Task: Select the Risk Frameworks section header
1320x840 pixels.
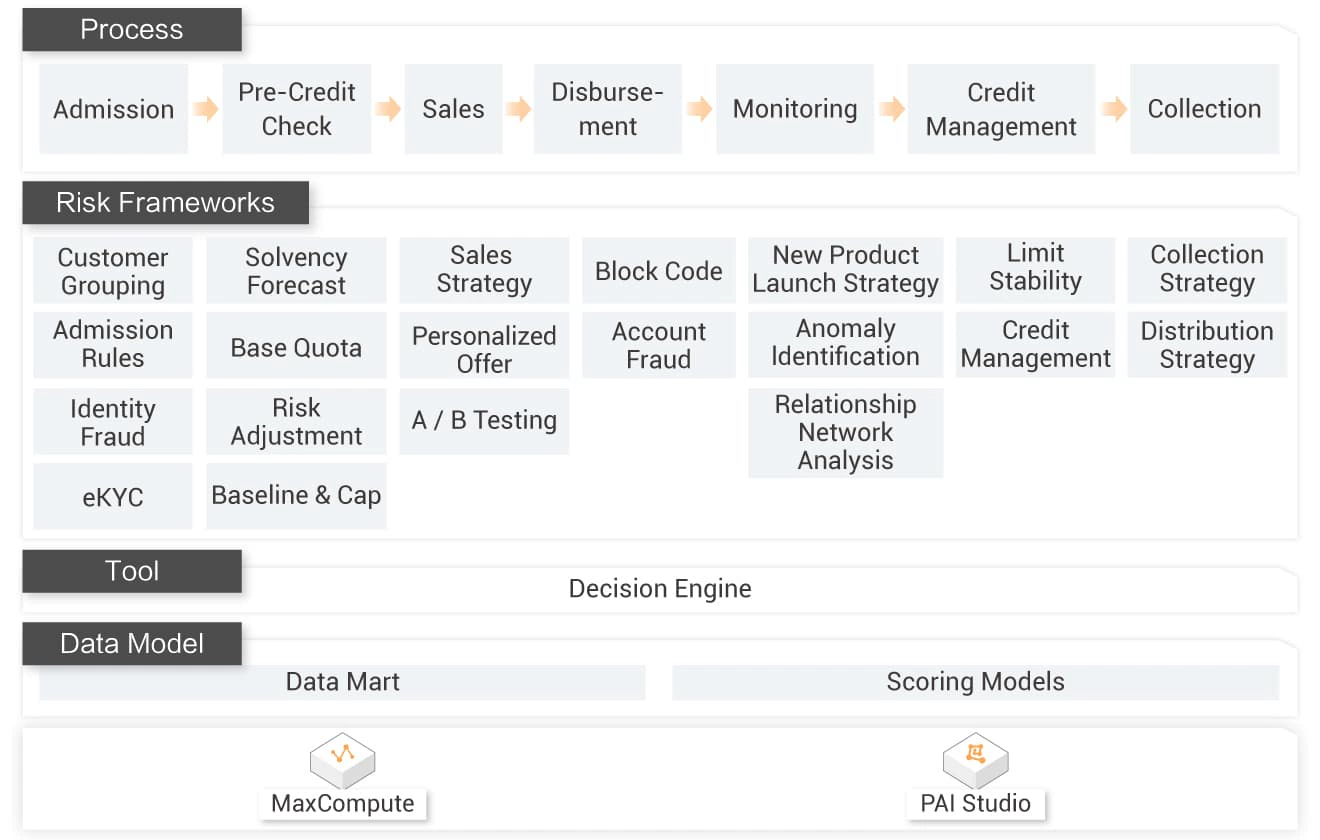Action: point(165,203)
